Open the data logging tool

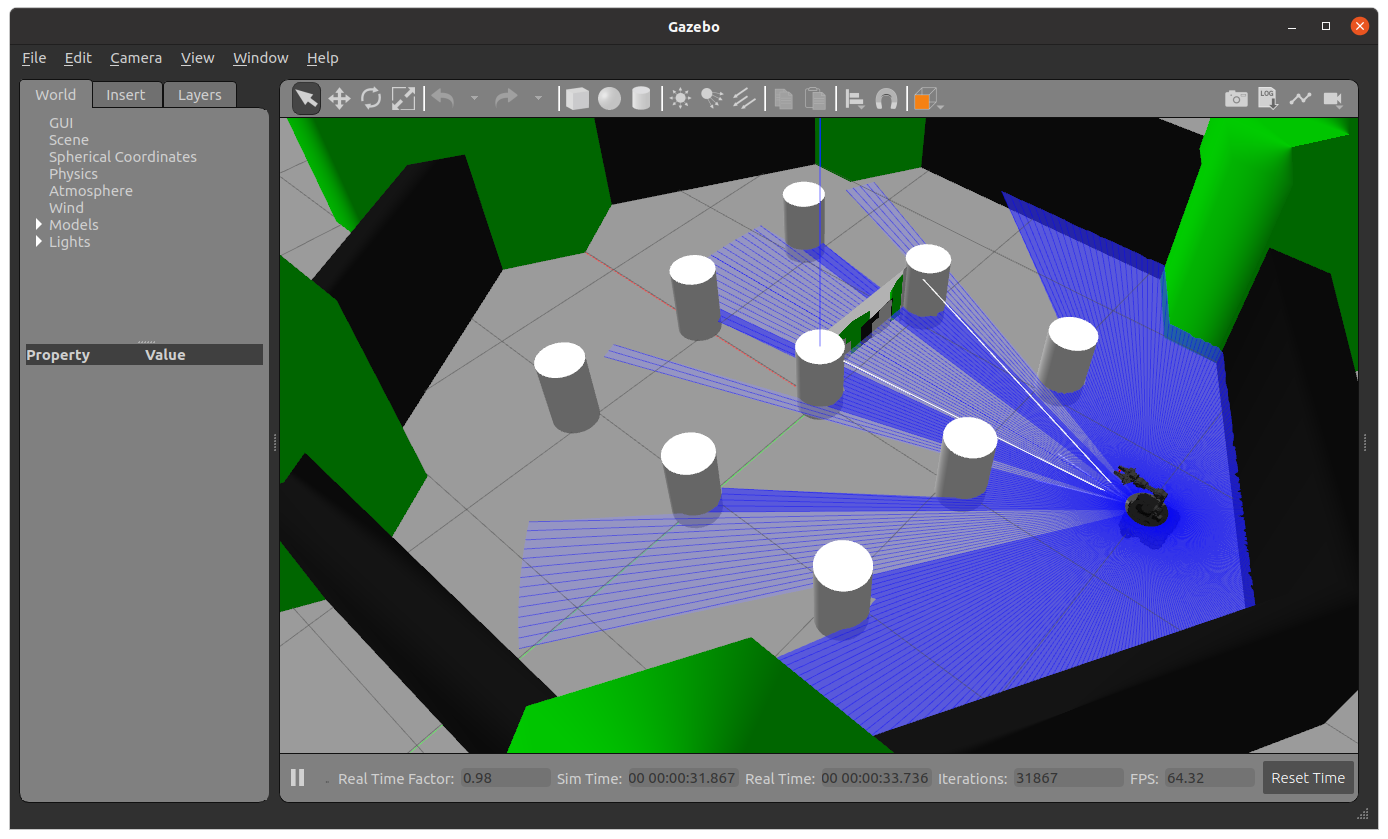point(1268,98)
